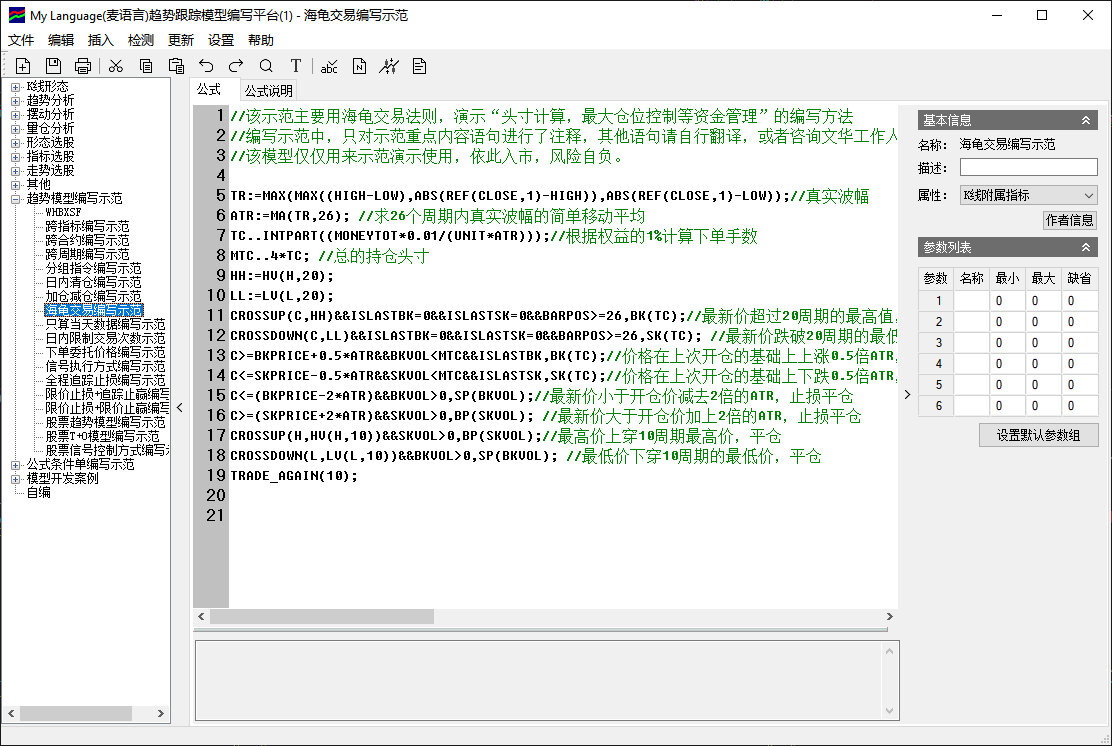This screenshot has height=746, width=1112.
Task: Click the Print icon in toolbar
Action: (83, 66)
